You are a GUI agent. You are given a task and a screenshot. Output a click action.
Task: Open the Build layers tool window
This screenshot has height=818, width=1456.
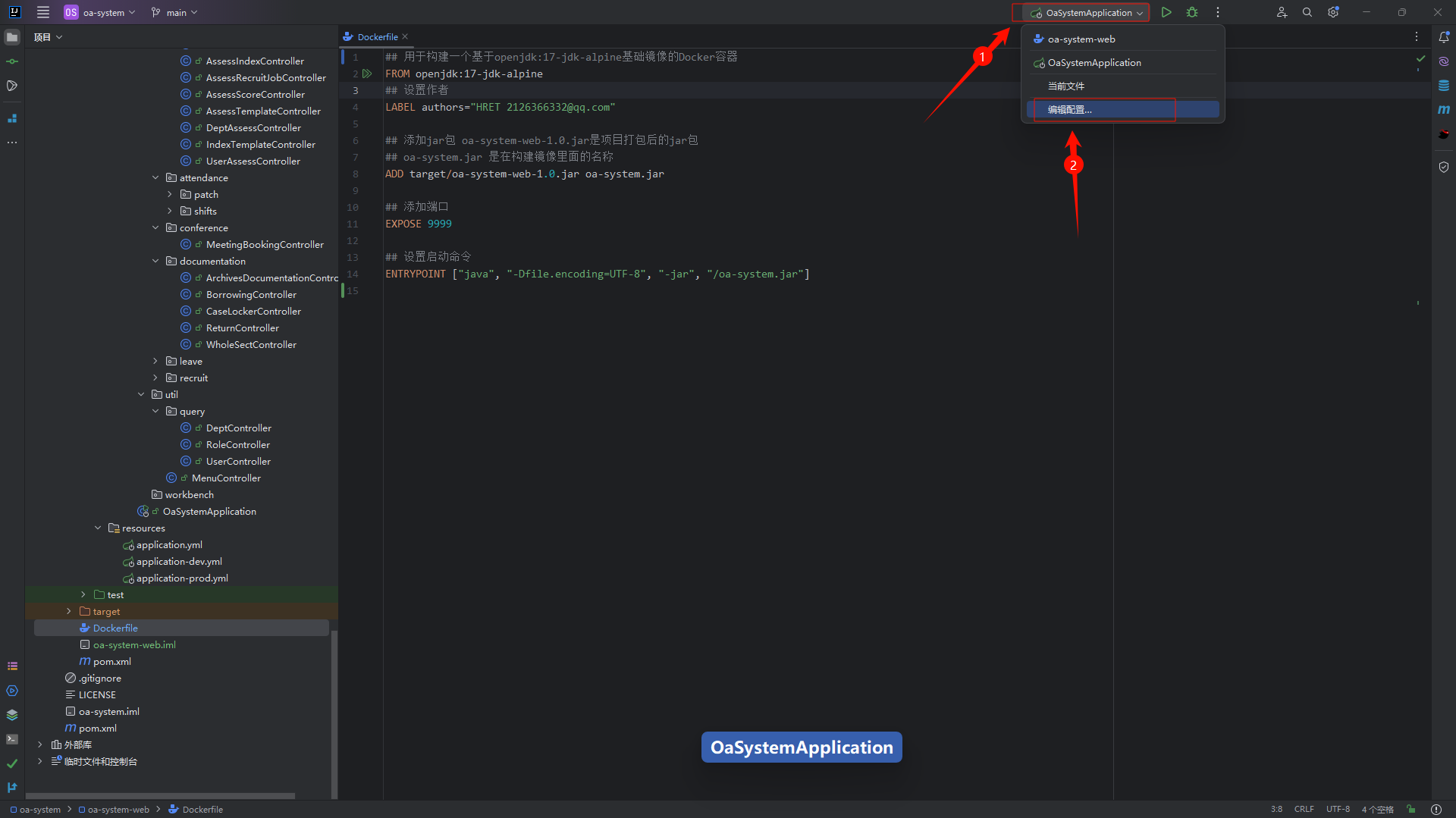pos(12,715)
